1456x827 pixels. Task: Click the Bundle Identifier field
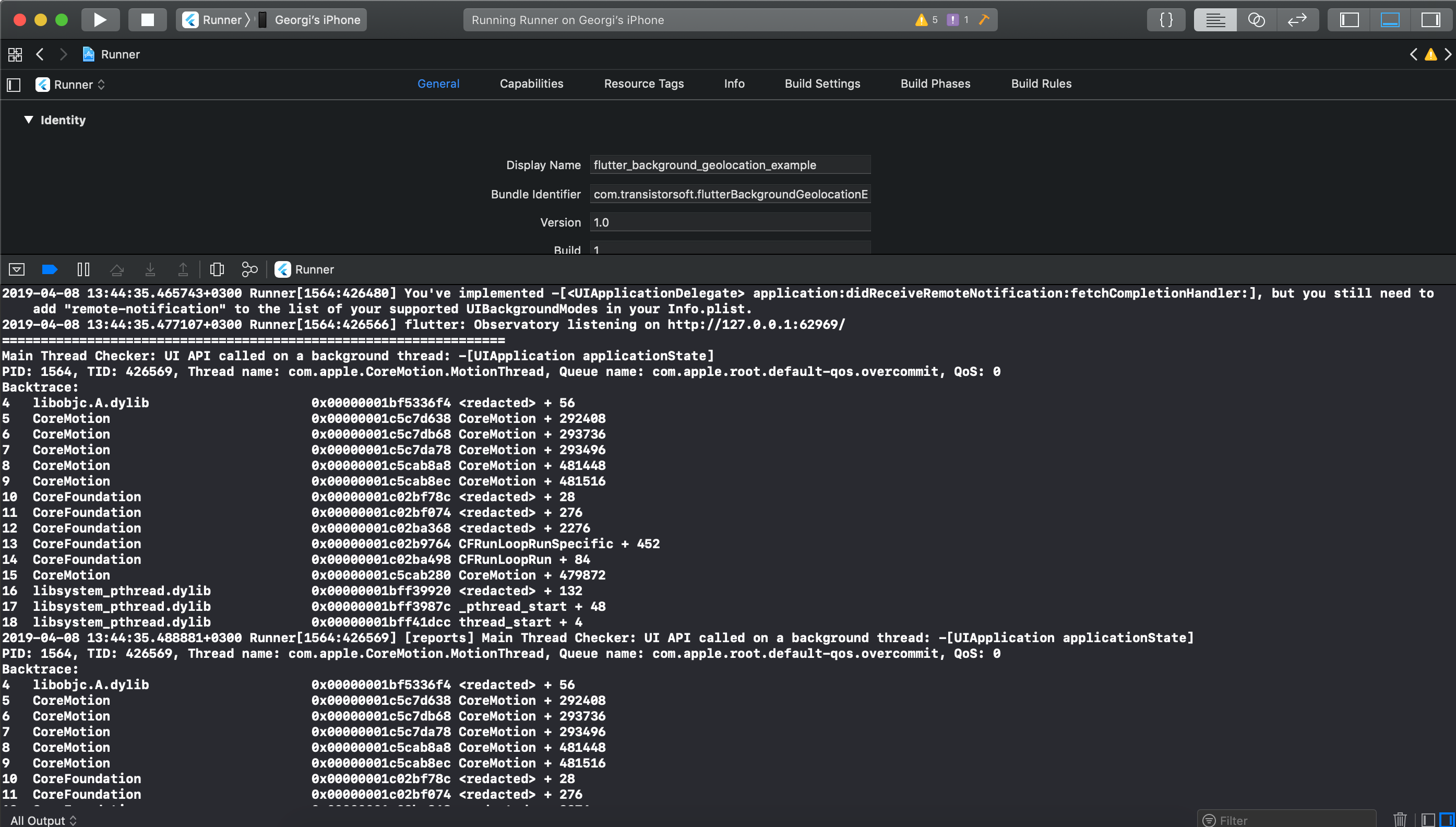730,194
